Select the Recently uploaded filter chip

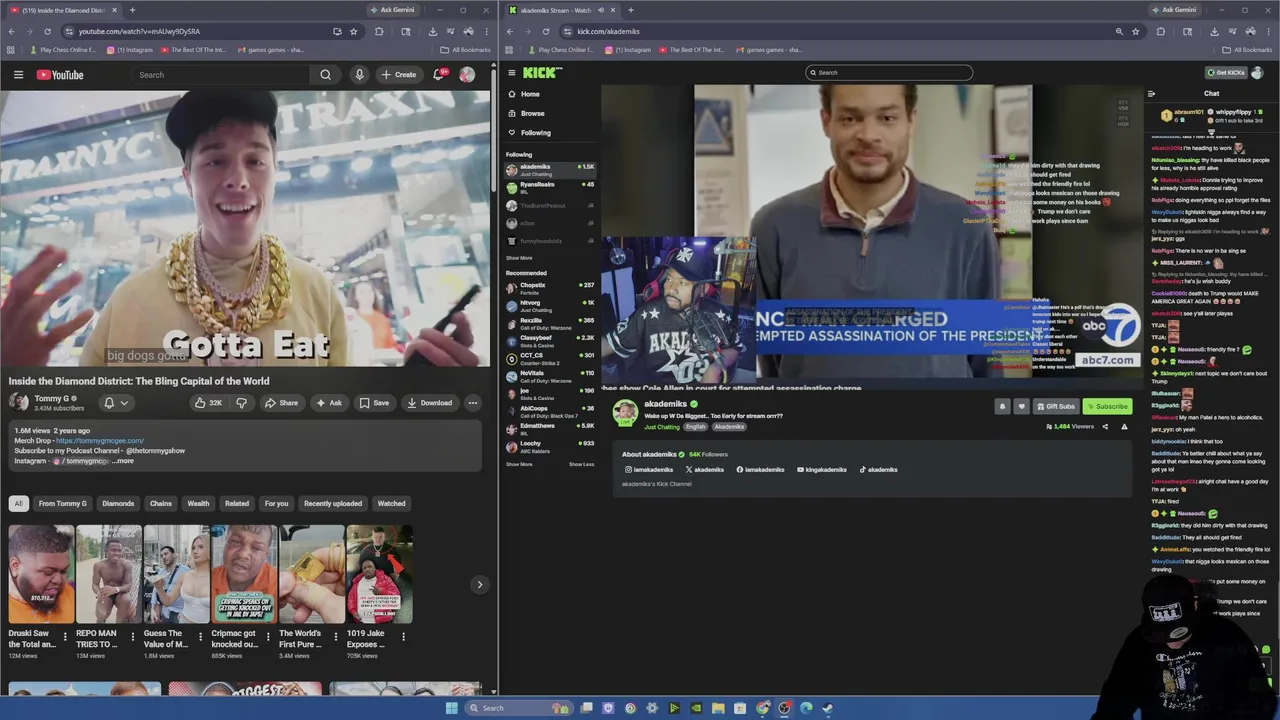click(x=333, y=504)
